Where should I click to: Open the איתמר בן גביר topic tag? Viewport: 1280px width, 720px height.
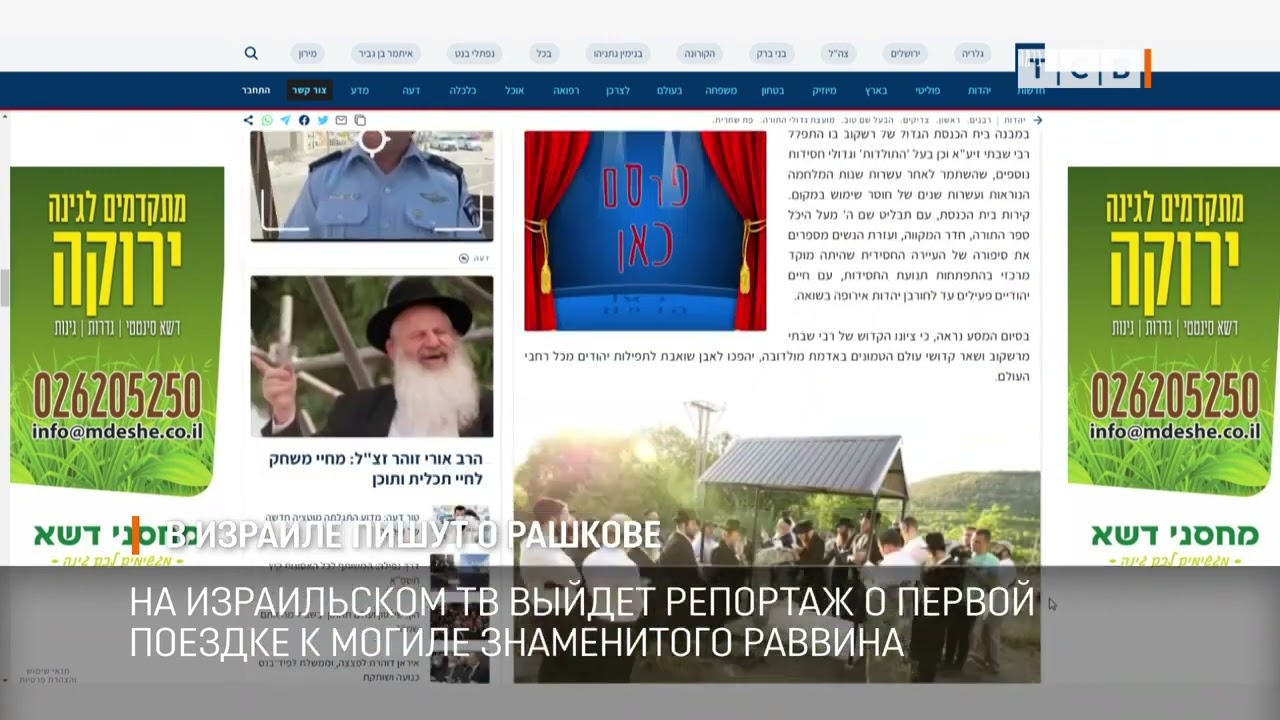(x=385, y=53)
